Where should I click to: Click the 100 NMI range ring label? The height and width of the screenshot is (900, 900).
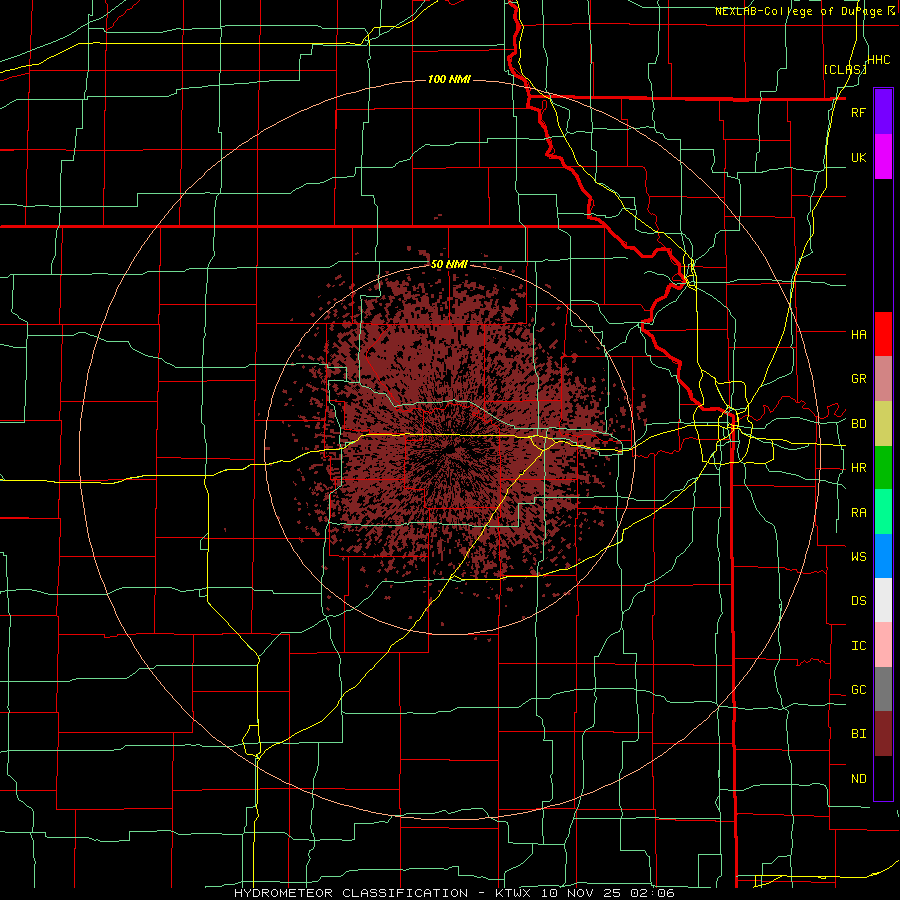[x=449, y=79]
